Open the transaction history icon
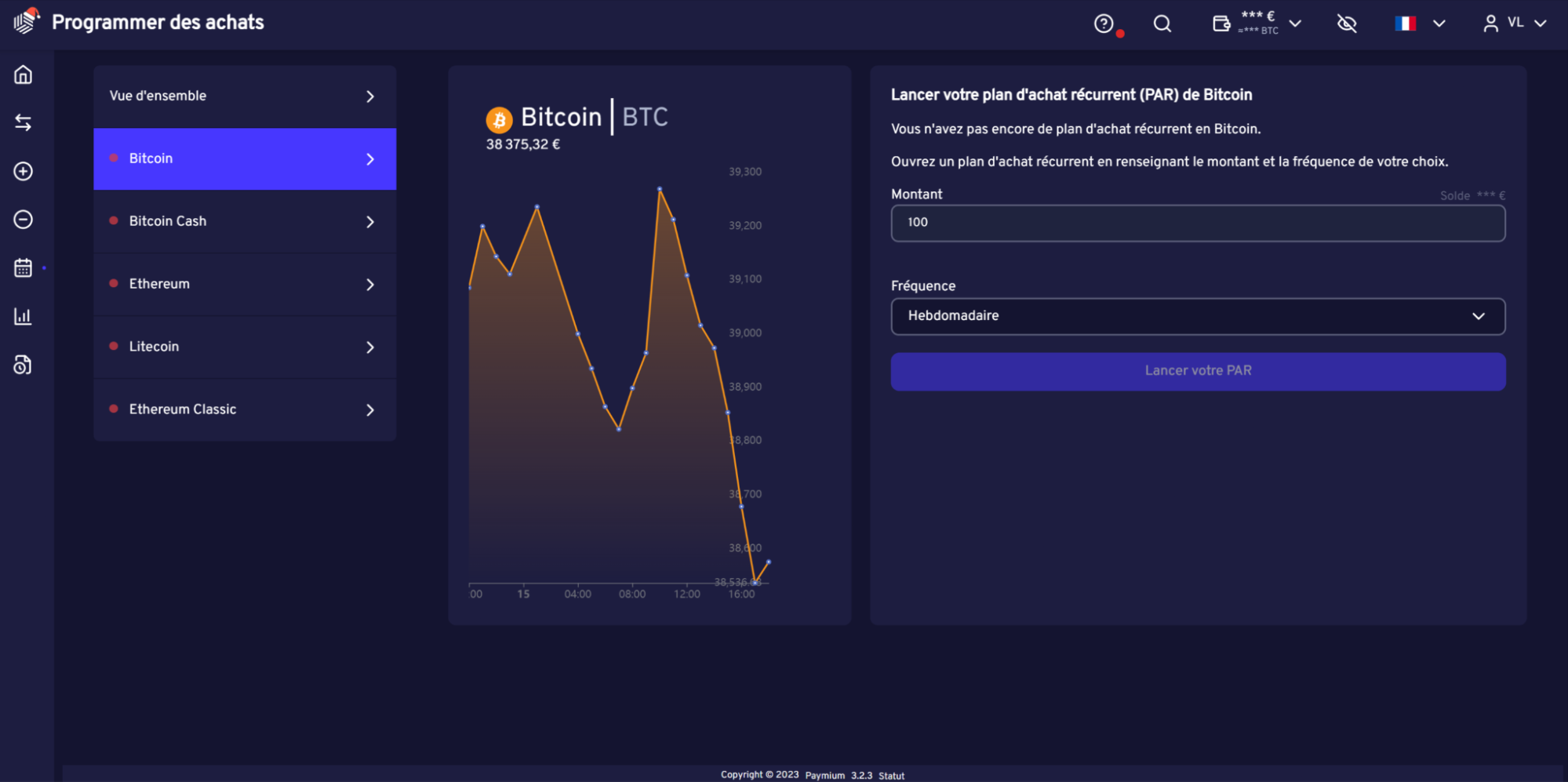 tap(23, 365)
